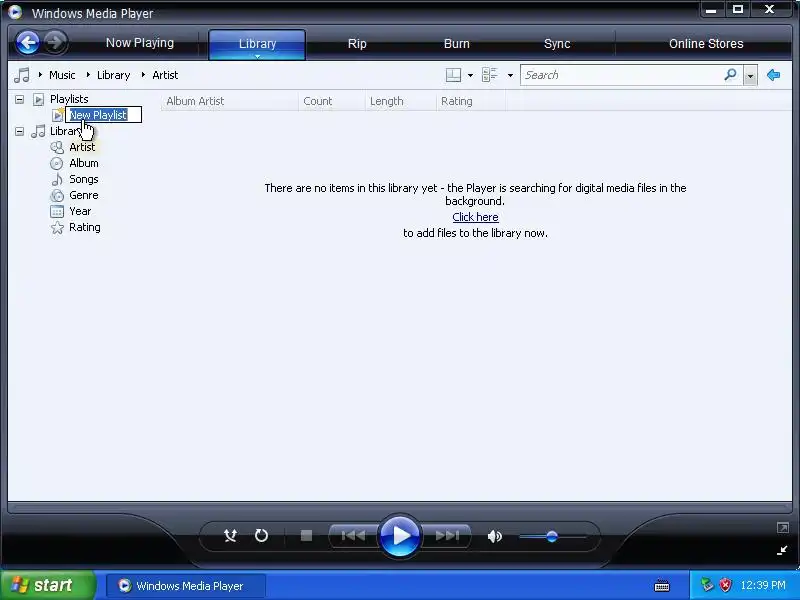800x600 pixels.
Task: Open the Sync tab
Action: click(557, 44)
